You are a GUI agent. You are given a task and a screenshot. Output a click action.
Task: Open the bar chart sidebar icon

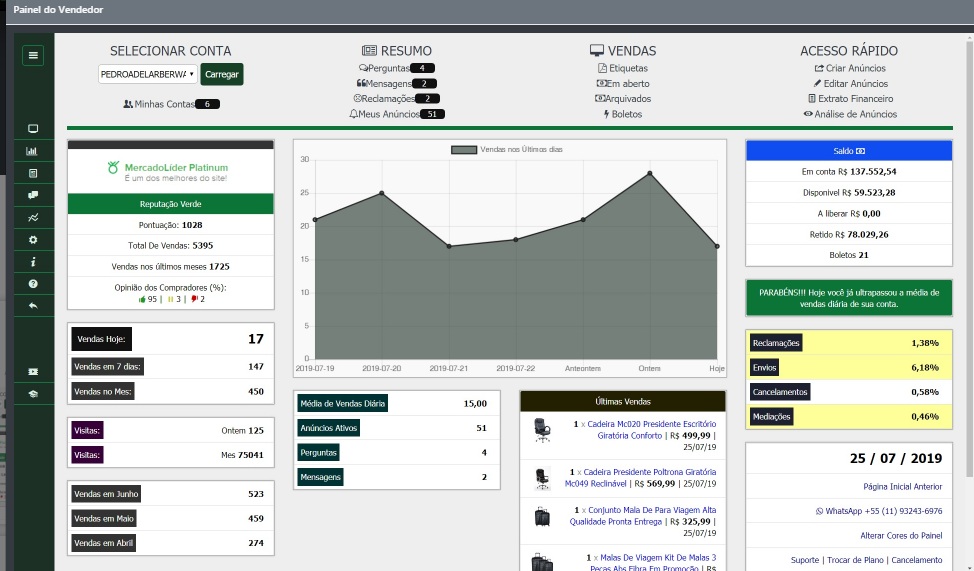click(33, 151)
